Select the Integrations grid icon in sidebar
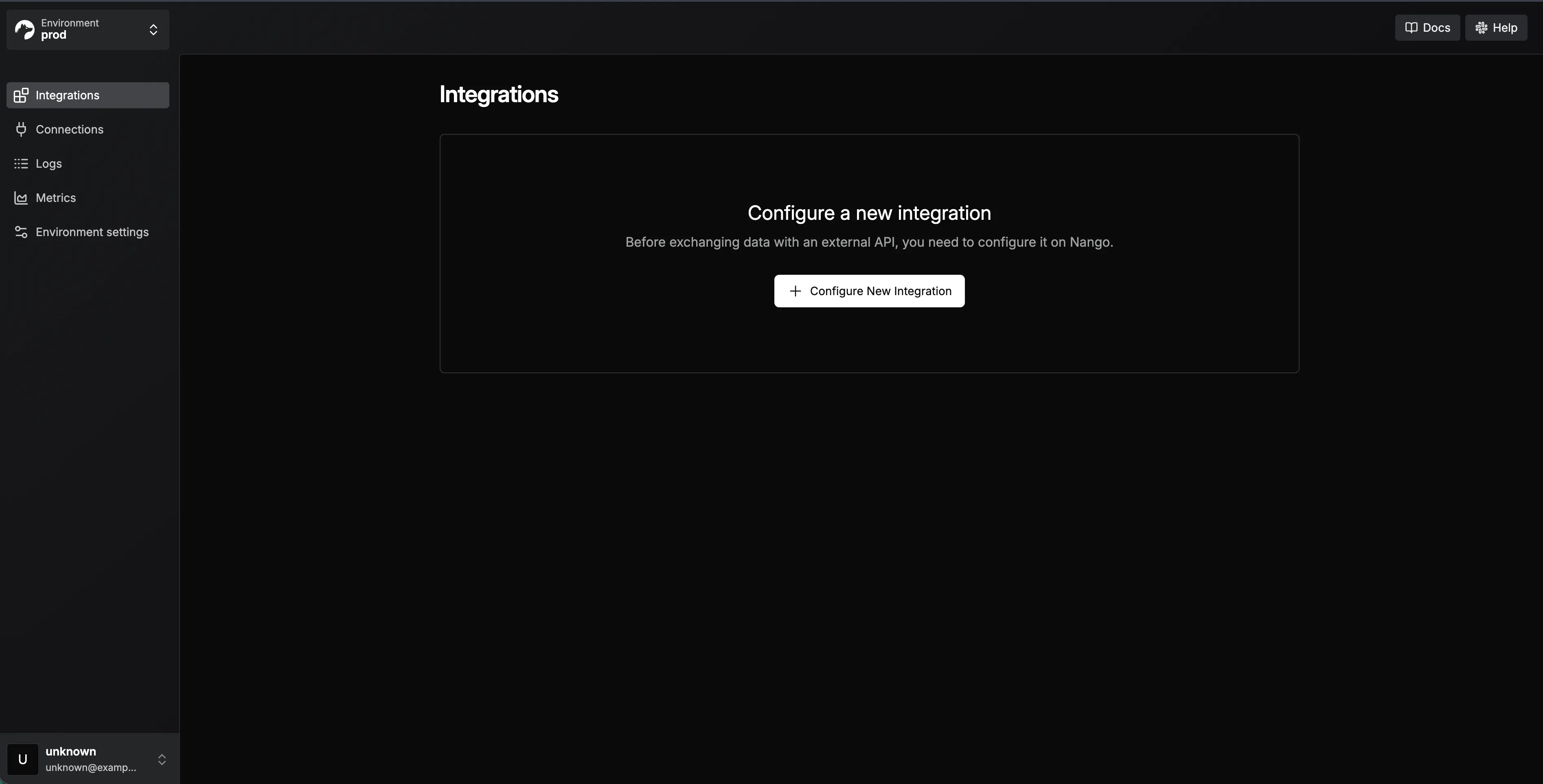This screenshot has width=1543, height=784. [21, 95]
